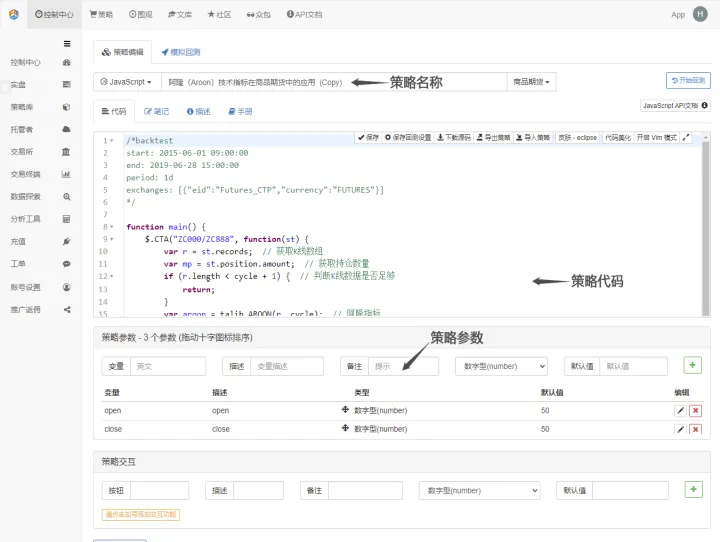Screen dimensions: 720x542
Task: Add a new interaction with plus button
Action: pos(693,490)
